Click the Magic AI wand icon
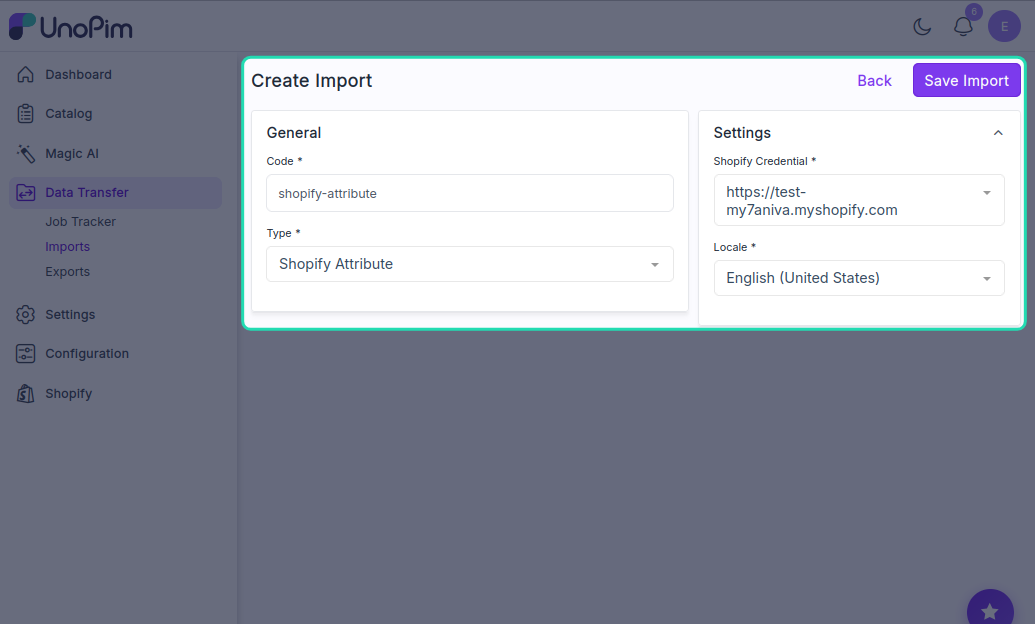 point(25,153)
